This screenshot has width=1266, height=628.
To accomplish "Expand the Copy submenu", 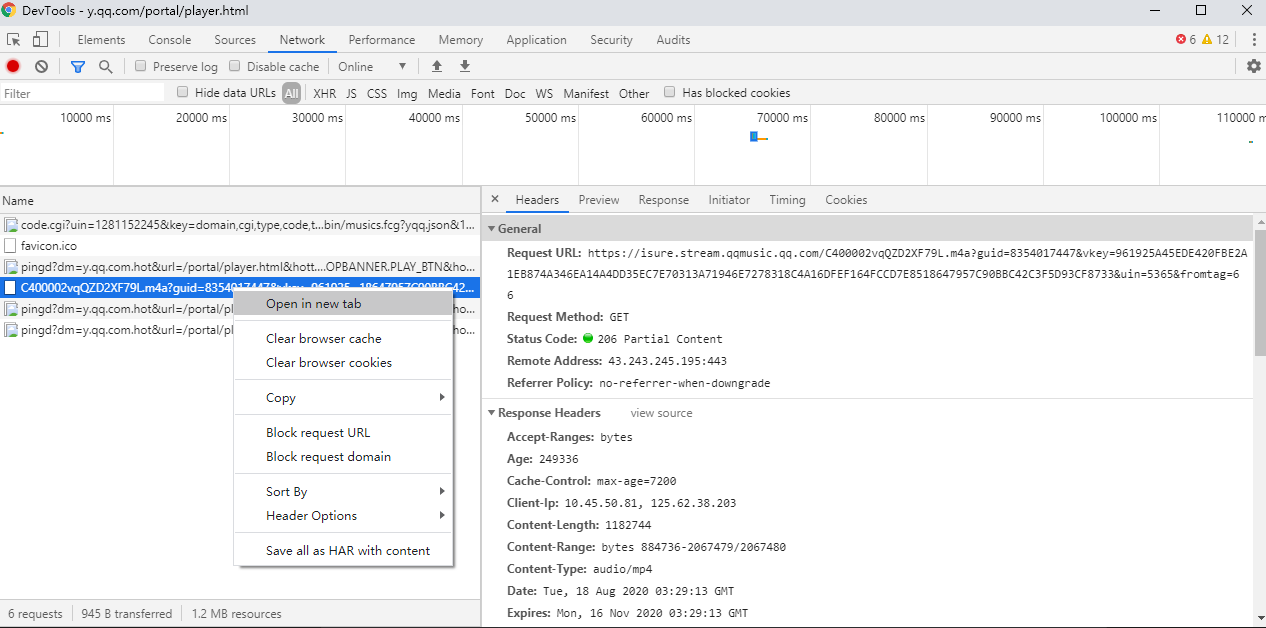I will coord(343,398).
